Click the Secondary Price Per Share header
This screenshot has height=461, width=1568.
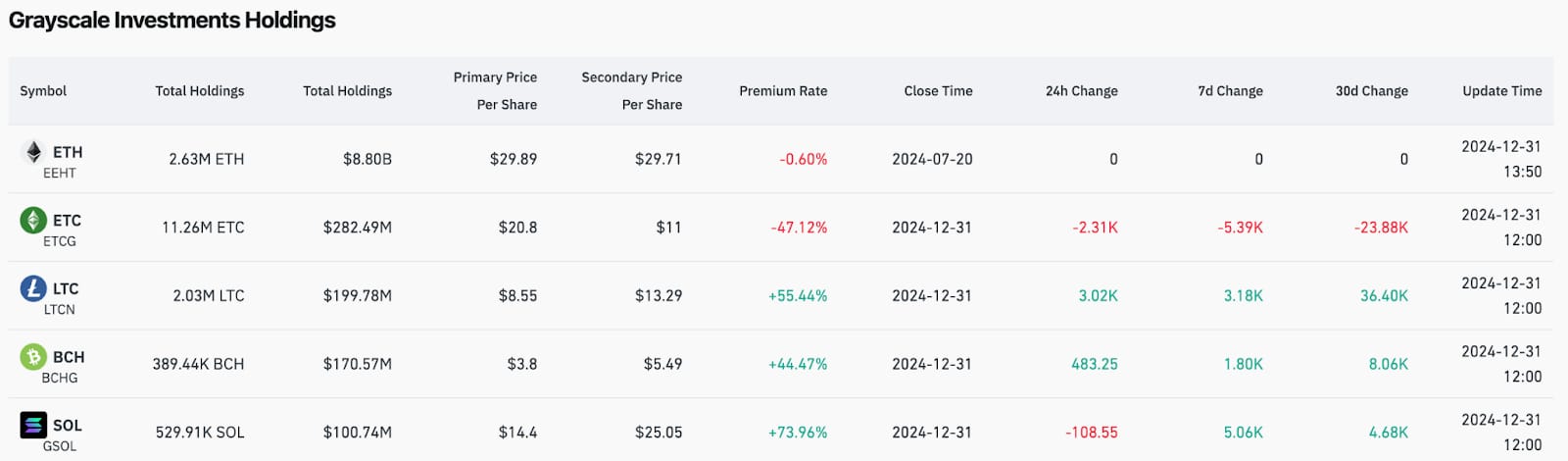coord(632,90)
